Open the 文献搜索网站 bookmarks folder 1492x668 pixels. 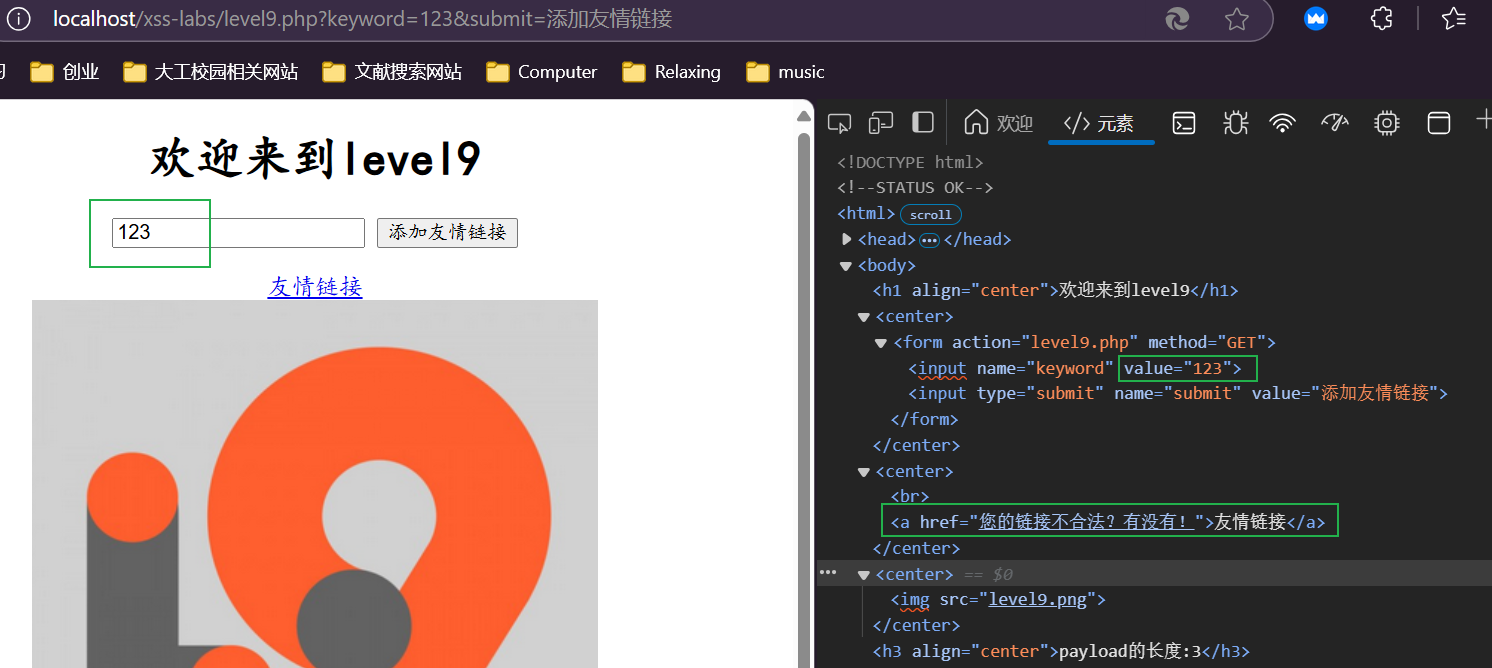(x=392, y=72)
